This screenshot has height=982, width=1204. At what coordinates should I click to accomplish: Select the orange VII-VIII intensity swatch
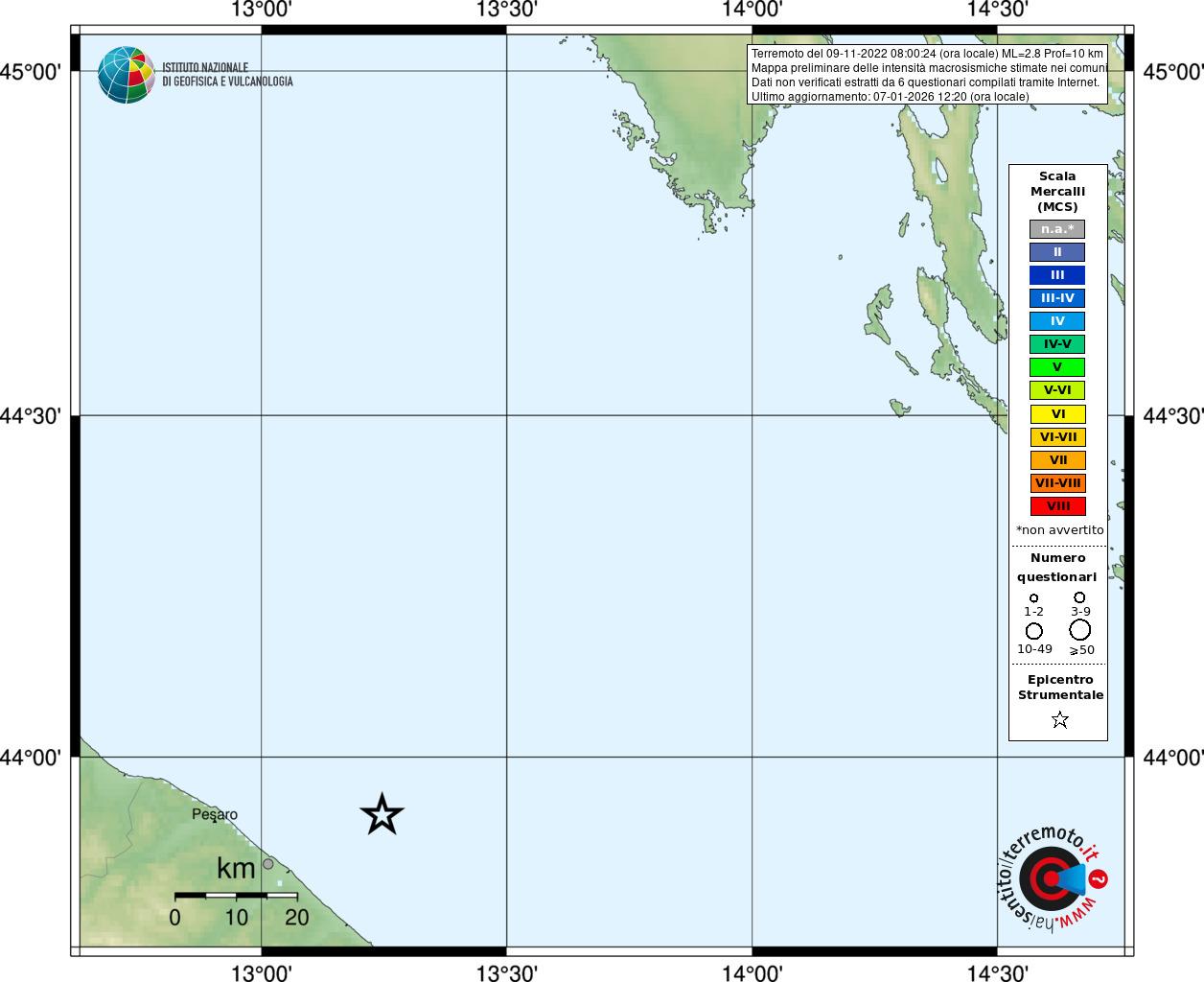tap(1057, 483)
